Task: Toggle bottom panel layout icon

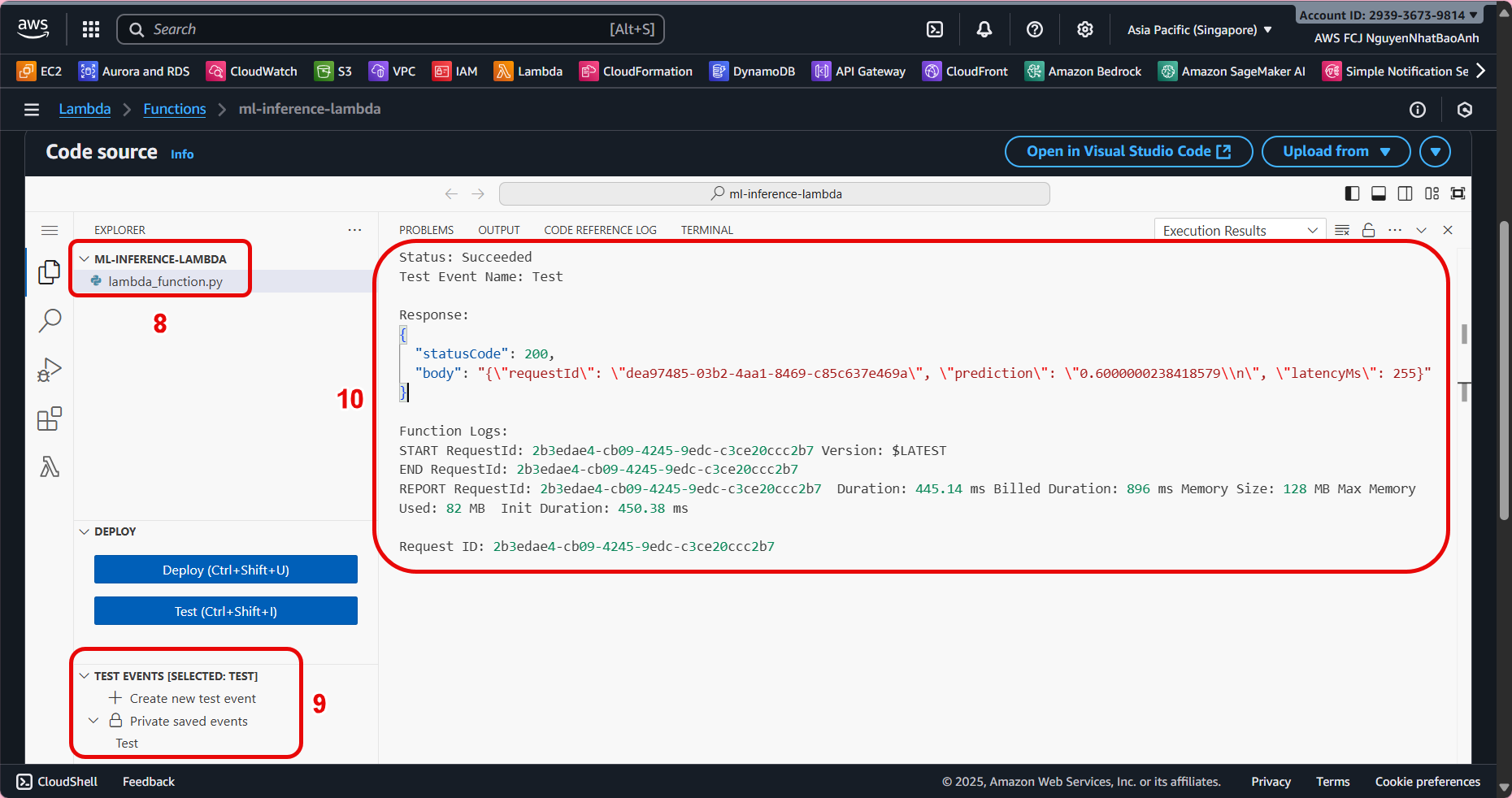Action: (x=1379, y=193)
